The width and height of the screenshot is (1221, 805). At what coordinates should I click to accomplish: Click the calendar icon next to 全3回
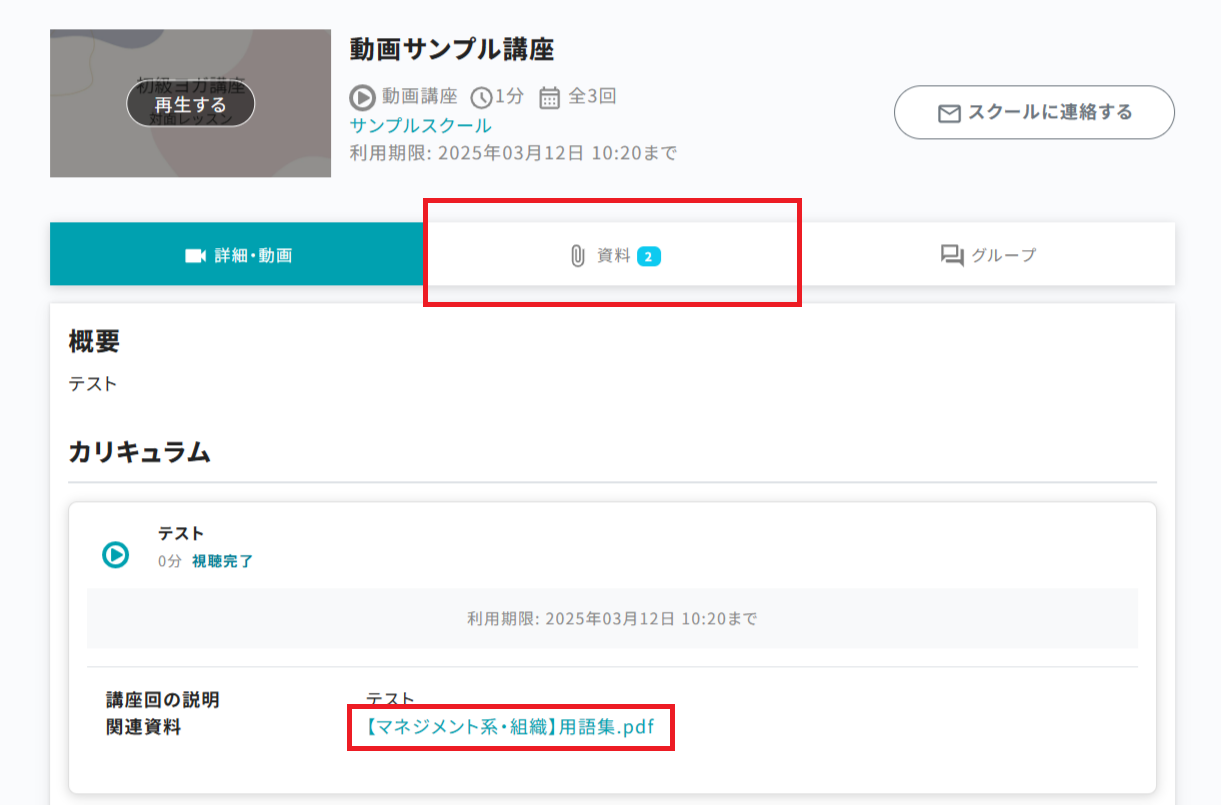coord(549,97)
